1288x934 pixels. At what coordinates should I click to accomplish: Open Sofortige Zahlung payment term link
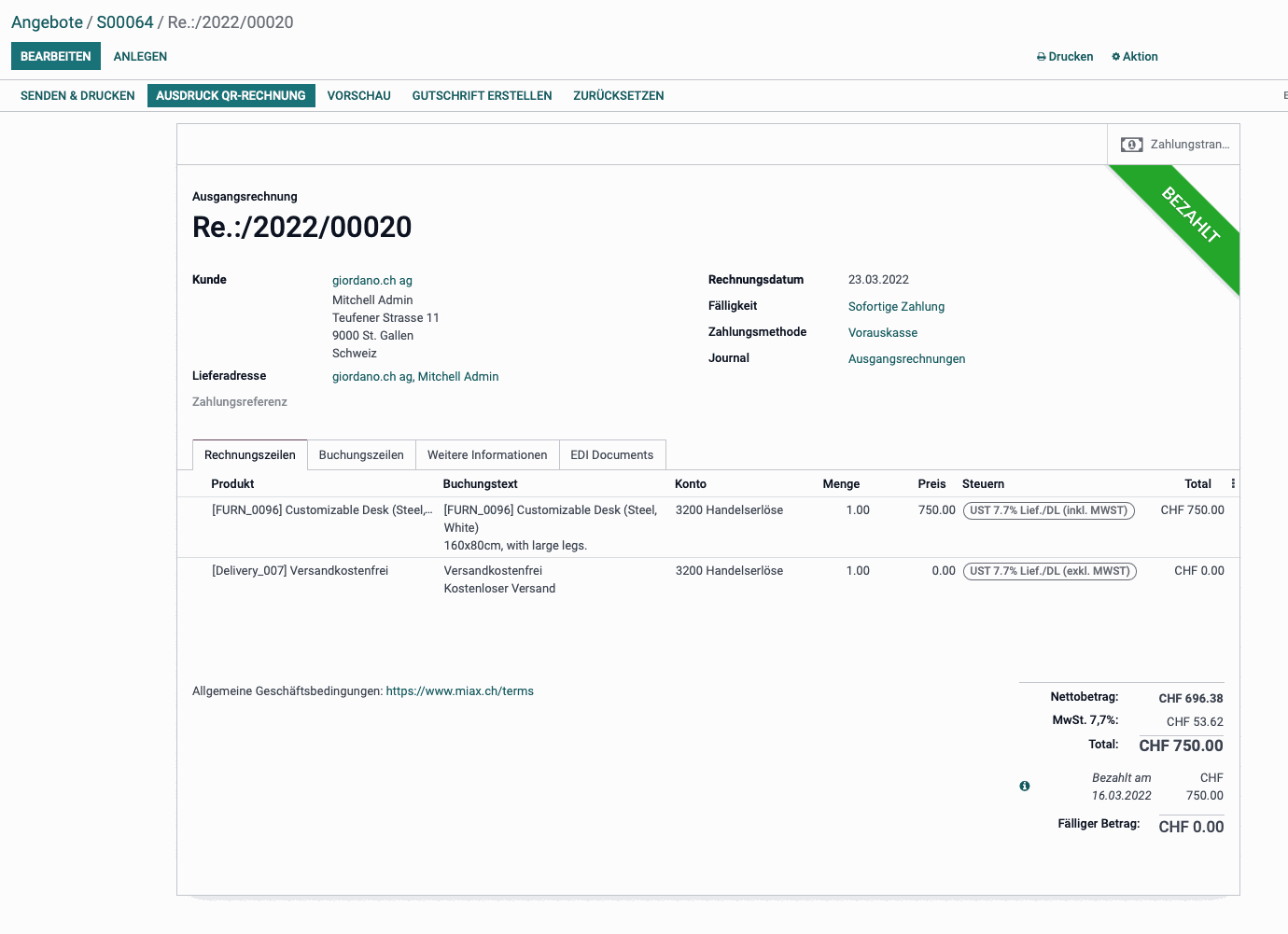click(896, 306)
